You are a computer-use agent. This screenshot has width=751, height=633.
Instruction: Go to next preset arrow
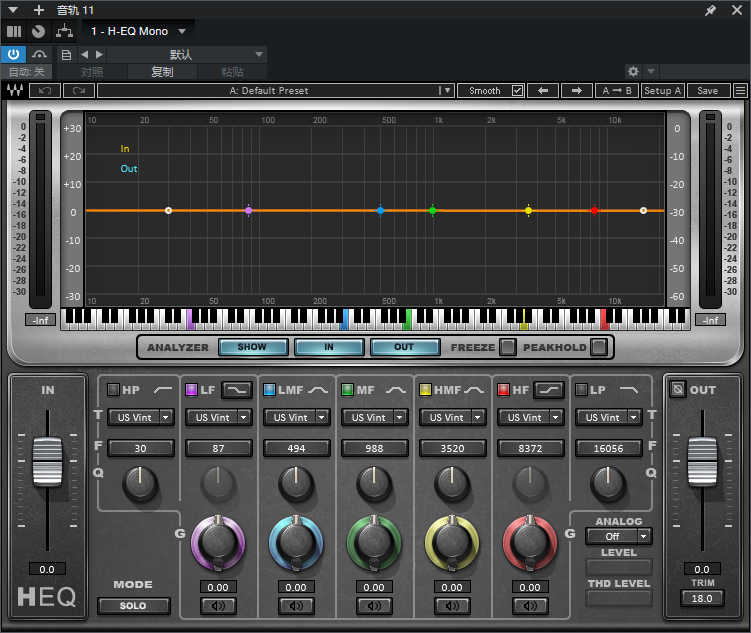pyautogui.click(x=99, y=55)
